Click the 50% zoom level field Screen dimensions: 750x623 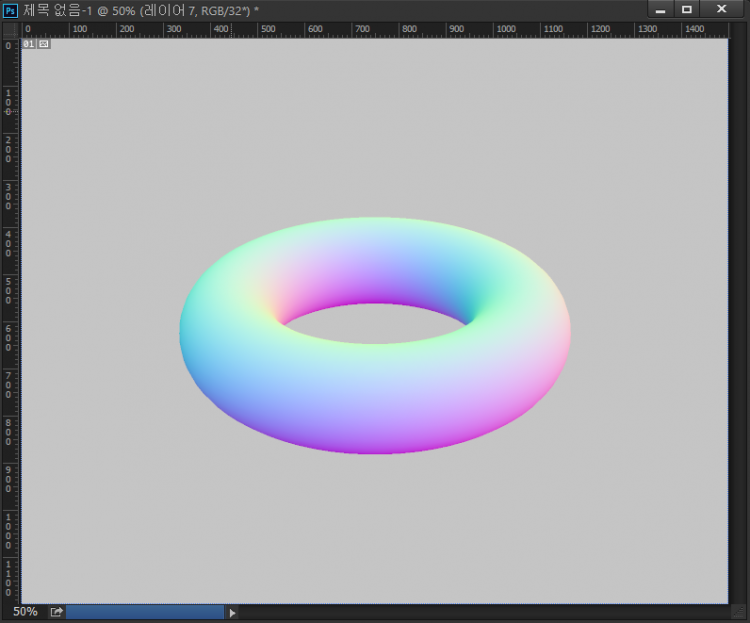(25, 612)
